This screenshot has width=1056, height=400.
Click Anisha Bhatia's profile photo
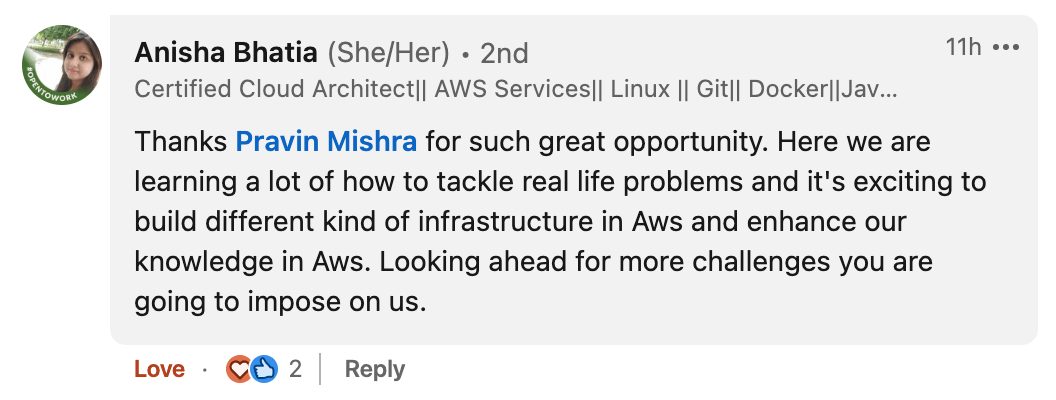coord(62,66)
